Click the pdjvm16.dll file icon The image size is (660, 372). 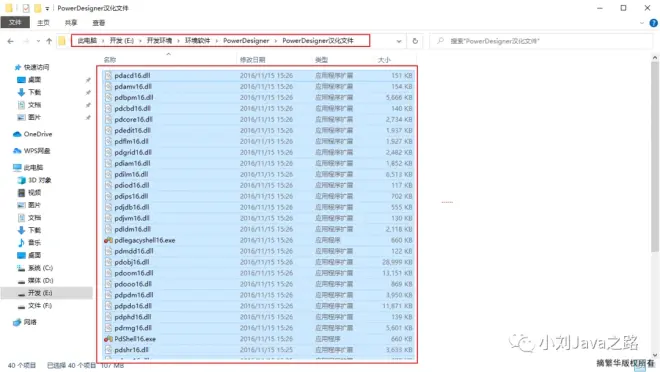pyautogui.click(x=108, y=218)
